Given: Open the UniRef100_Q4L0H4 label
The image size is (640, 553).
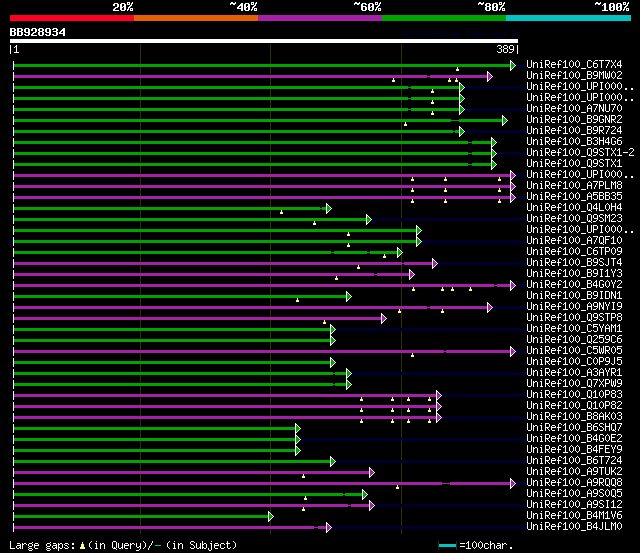Looking at the screenshot, I should [574, 208].
